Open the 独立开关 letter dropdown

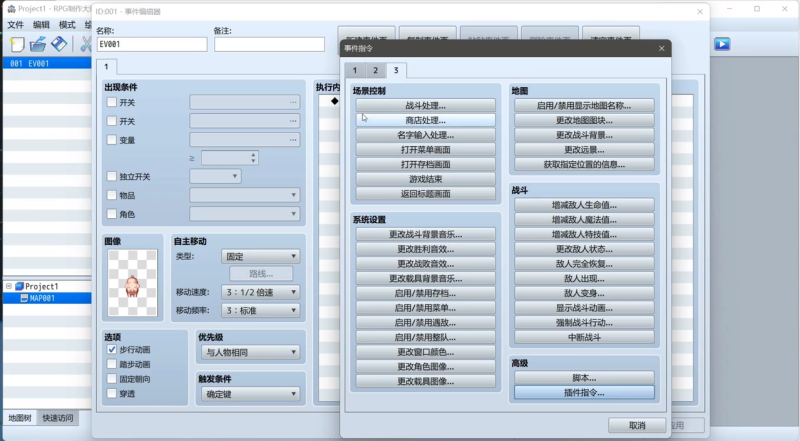[215, 176]
